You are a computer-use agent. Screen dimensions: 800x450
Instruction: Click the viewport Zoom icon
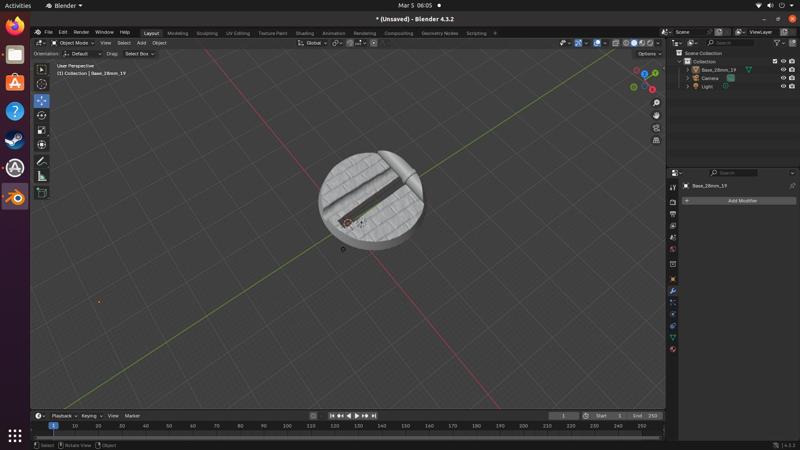coord(656,103)
